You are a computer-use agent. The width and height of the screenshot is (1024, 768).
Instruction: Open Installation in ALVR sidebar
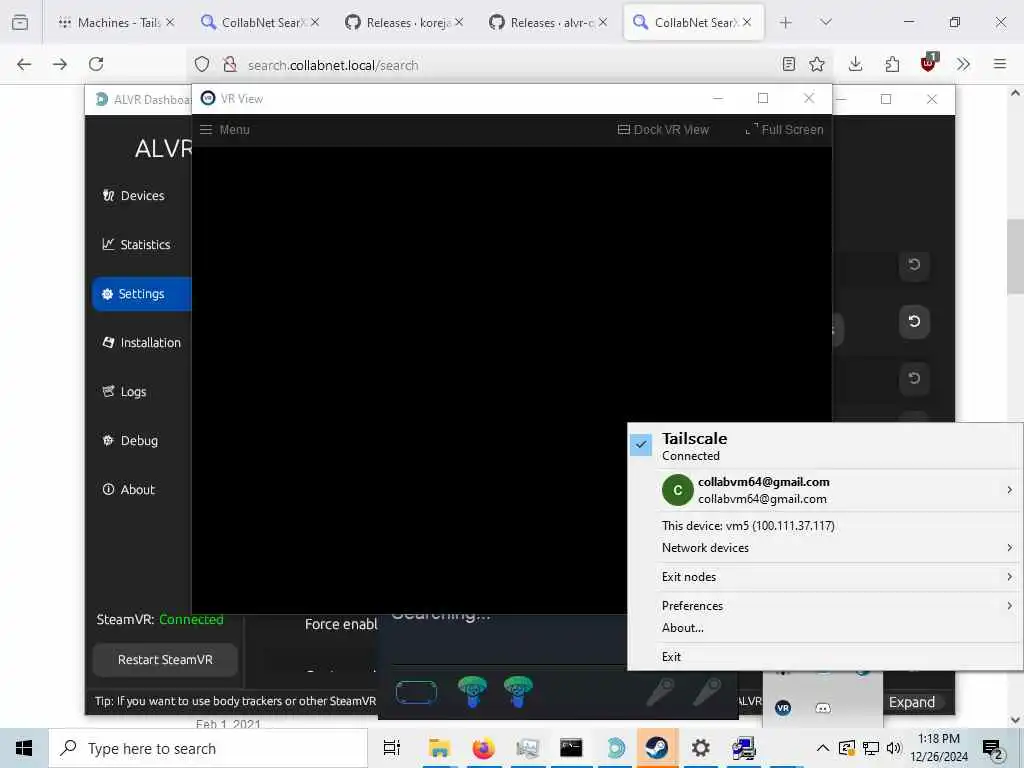click(x=142, y=343)
